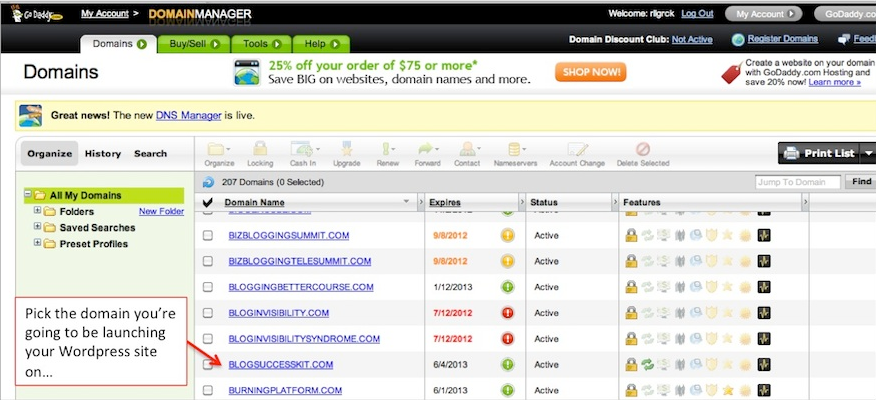Switch to the Search panel tab
Viewport: 876px width, 400px height.
click(x=150, y=154)
